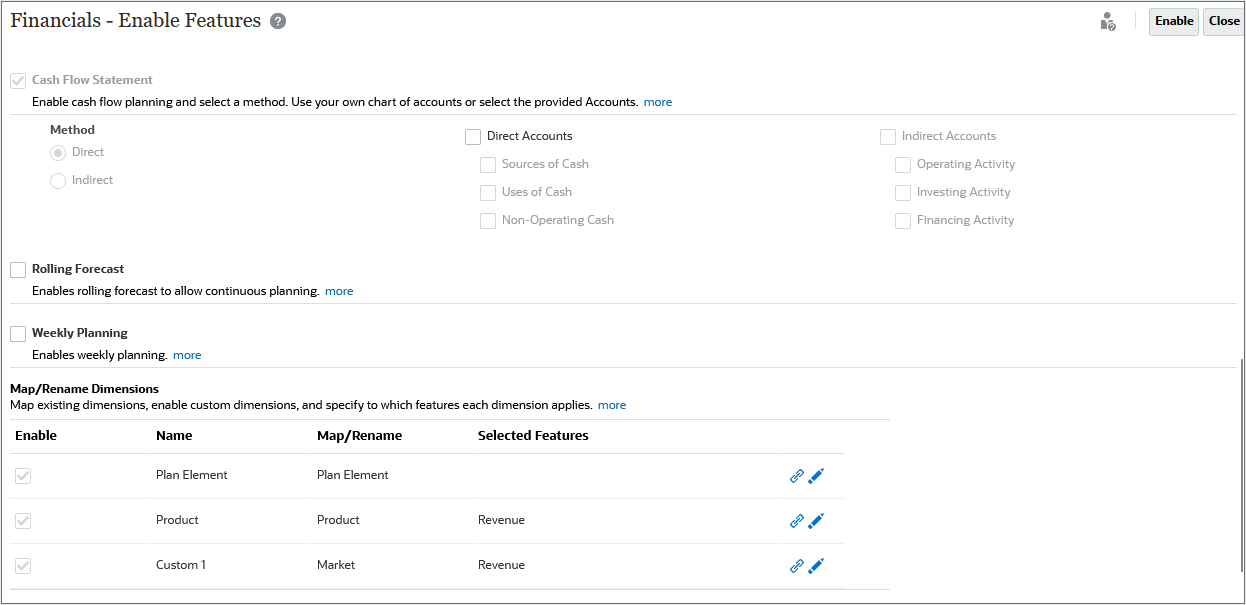Check the Indirect Accounts checkbox
Image resolution: width=1246 pixels, height=605 pixels.
[887, 136]
